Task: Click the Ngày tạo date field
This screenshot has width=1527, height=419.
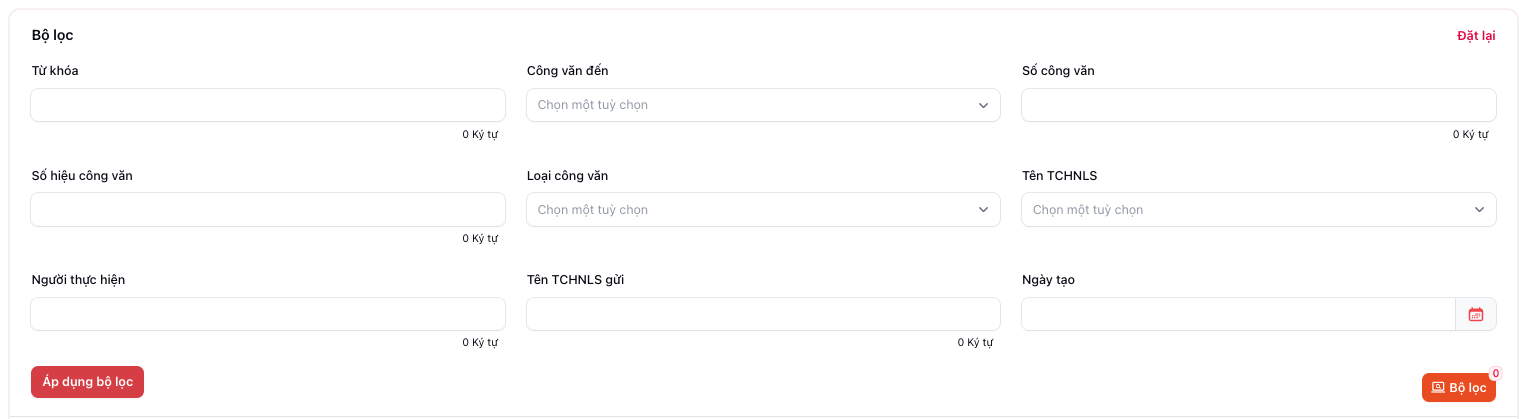Action: point(1237,314)
